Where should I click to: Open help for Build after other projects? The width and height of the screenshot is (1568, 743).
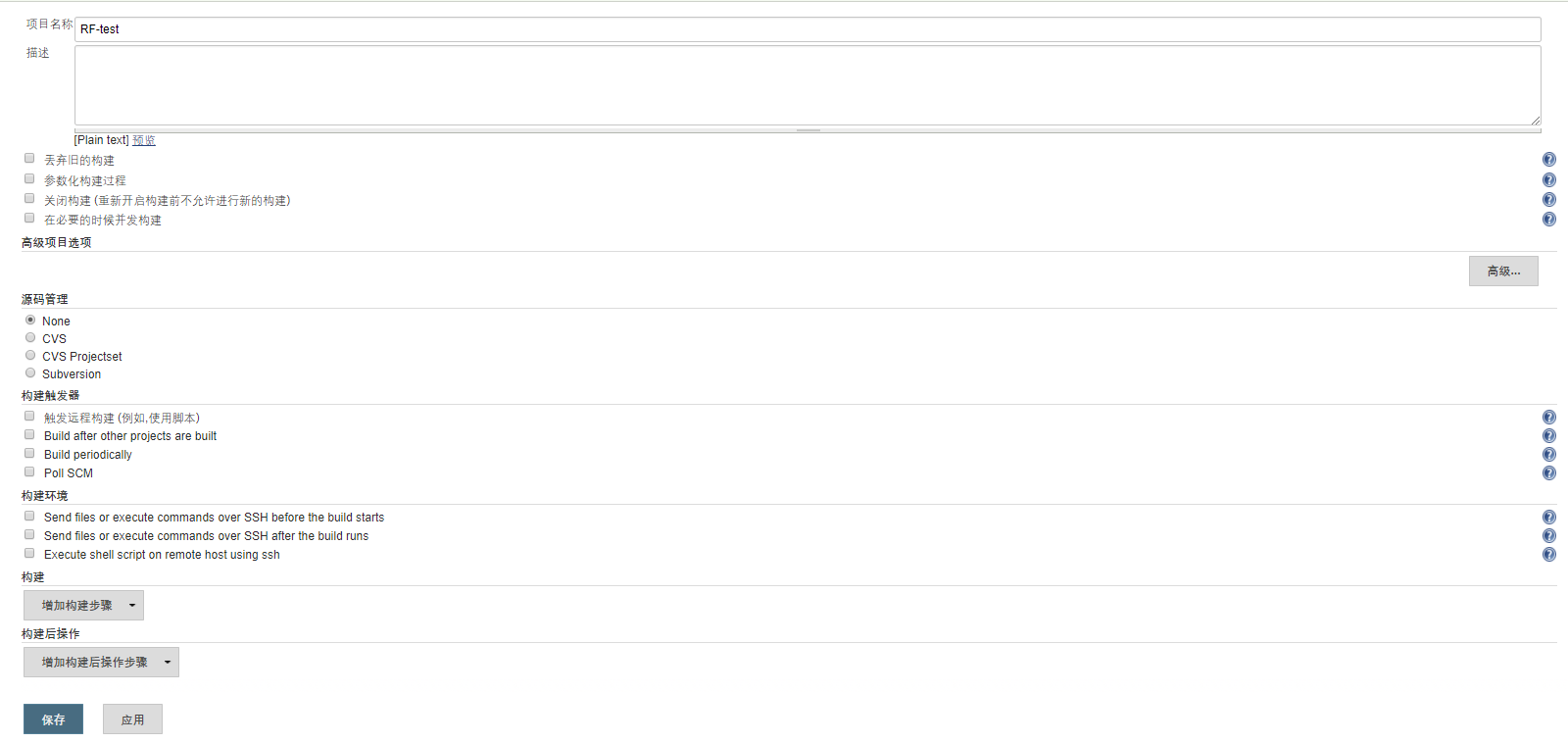point(1548,436)
